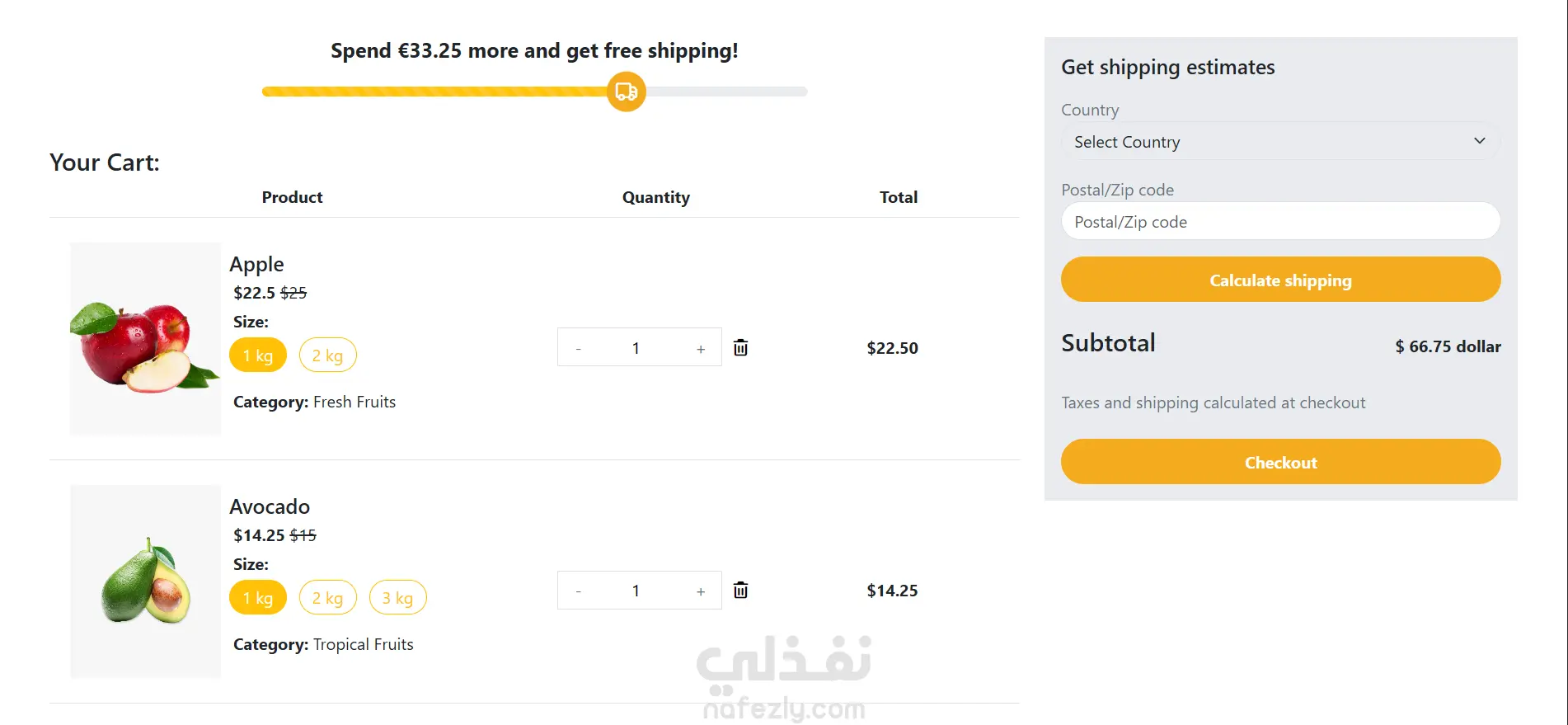Select 1 kg size for Apple
1568x725 pixels.
tap(258, 355)
